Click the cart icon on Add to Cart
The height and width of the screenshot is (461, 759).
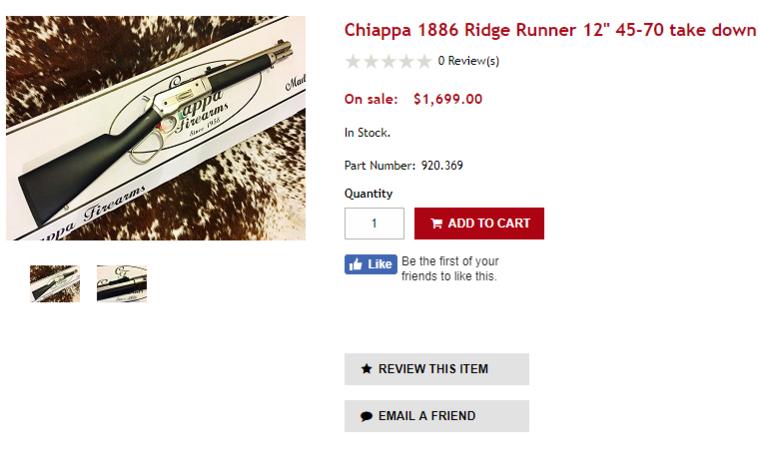click(x=436, y=224)
